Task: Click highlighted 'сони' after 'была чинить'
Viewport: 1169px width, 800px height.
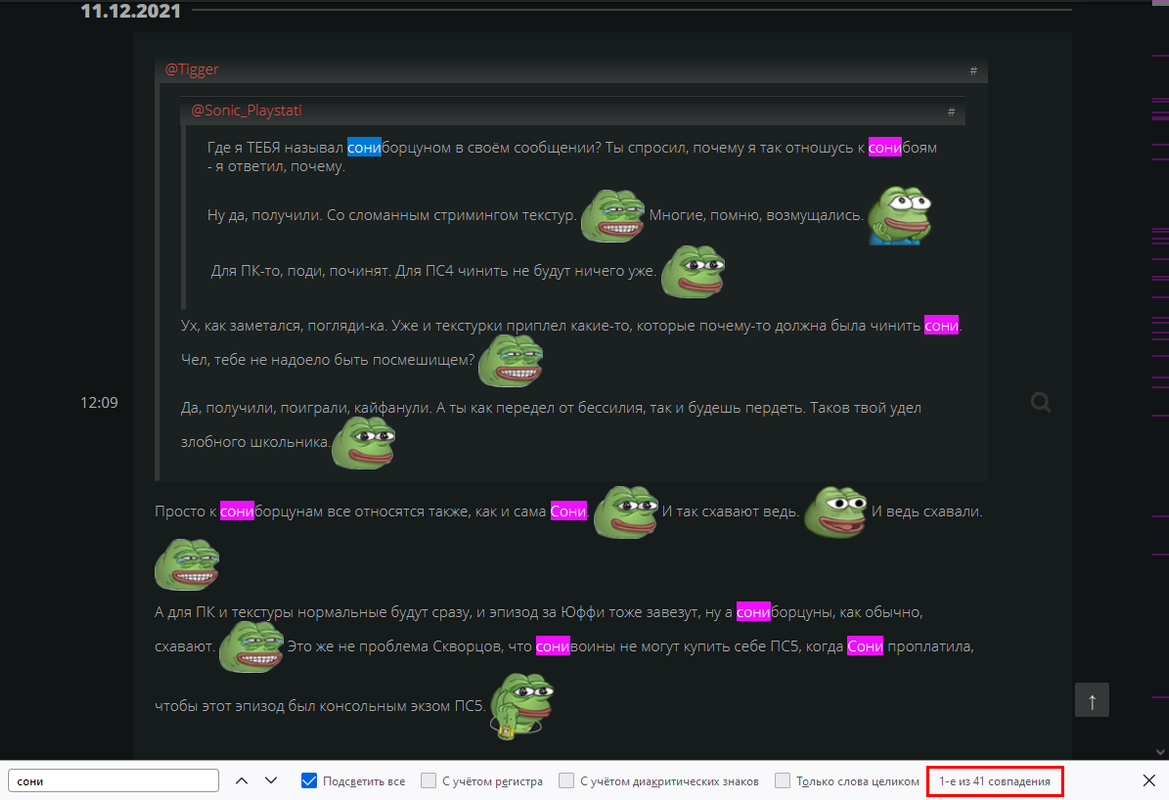Action: click(x=941, y=326)
